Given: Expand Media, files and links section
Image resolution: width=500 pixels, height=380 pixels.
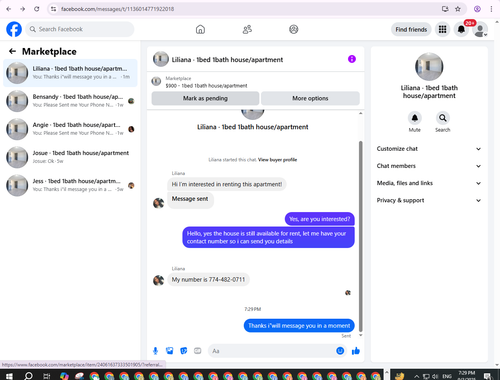Looking at the screenshot, I should click(x=429, y=183).
